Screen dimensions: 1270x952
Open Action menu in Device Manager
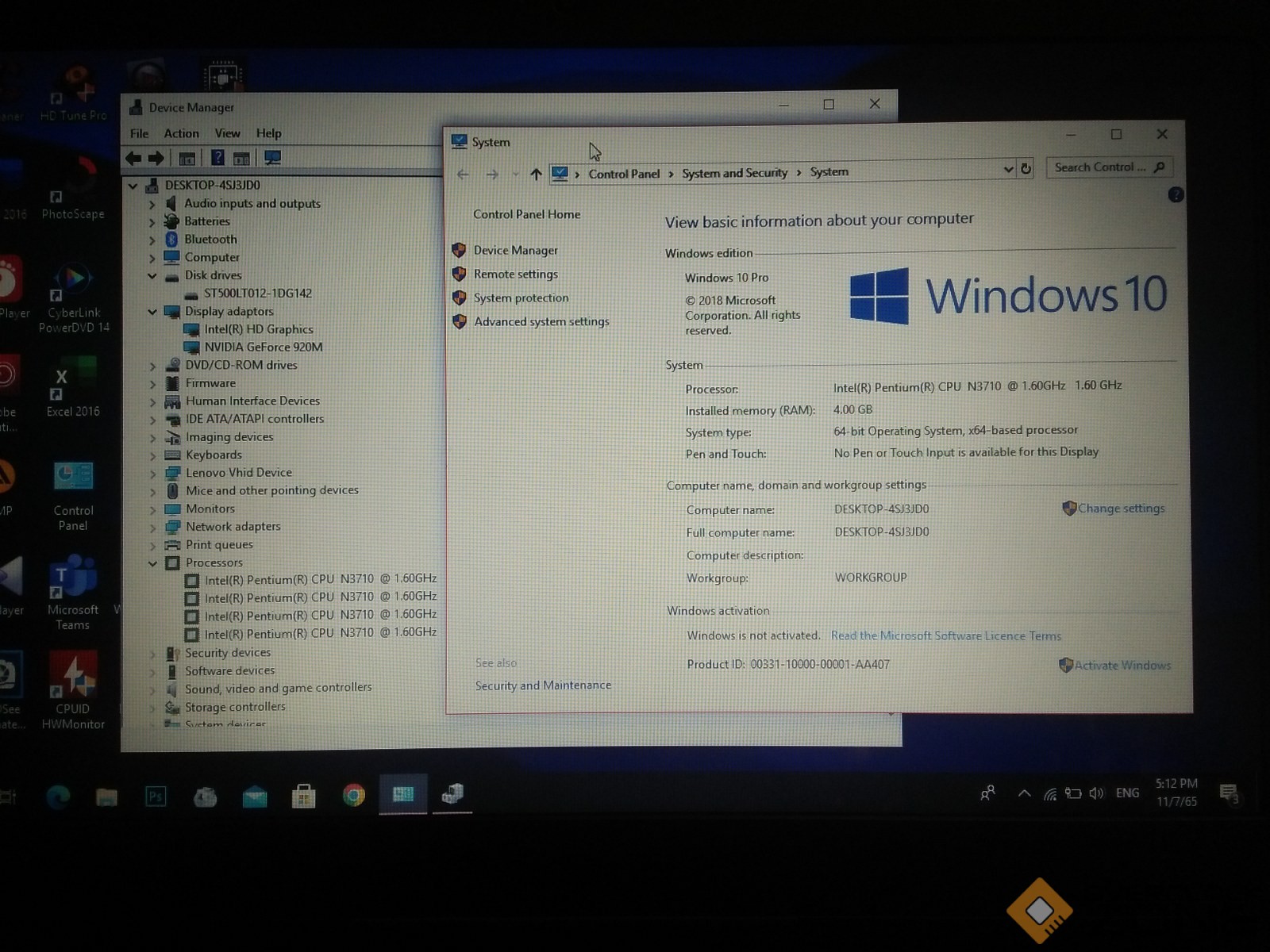coord(182,133)
